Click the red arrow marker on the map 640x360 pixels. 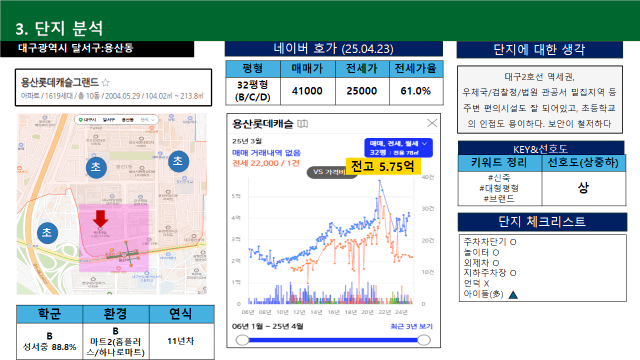[100, 218]
